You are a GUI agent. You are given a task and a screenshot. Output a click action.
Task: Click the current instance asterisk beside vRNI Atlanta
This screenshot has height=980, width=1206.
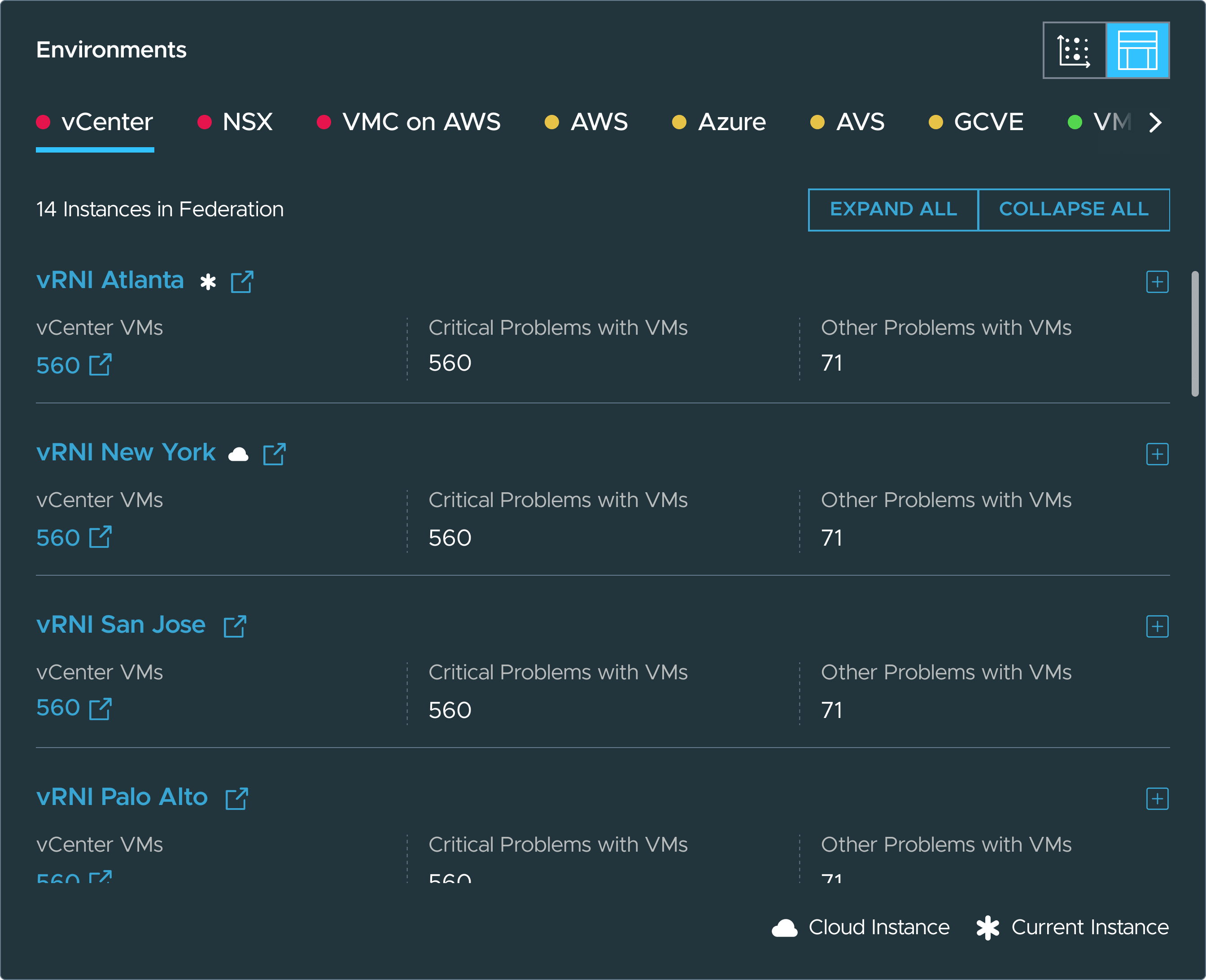(208, 282)
